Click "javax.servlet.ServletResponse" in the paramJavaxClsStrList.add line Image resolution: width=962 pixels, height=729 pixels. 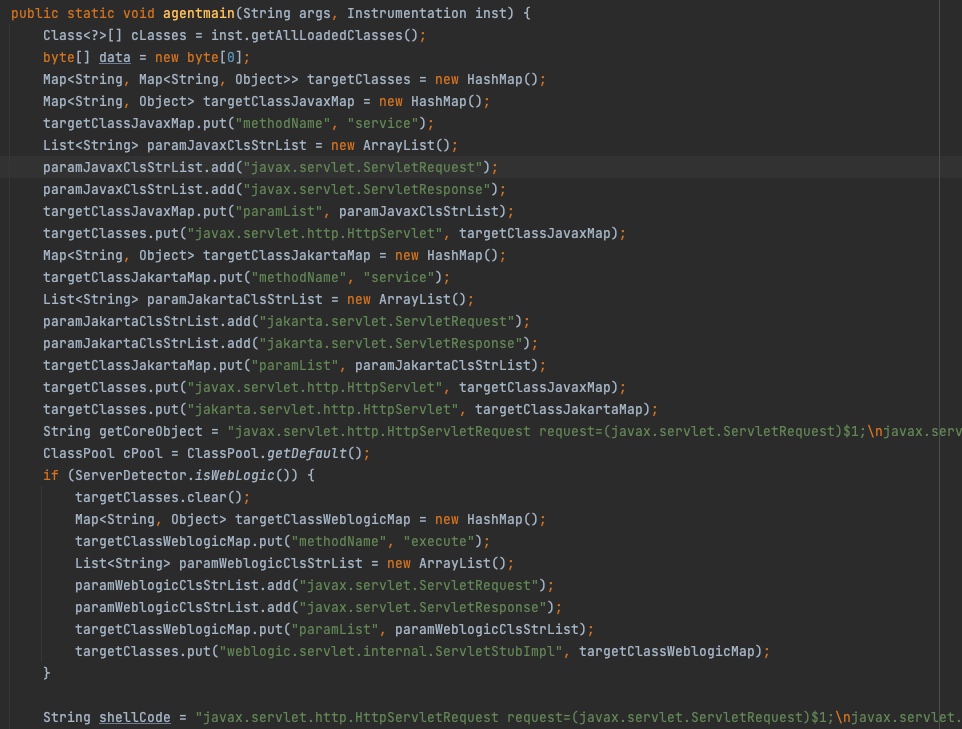coord(367,190)
